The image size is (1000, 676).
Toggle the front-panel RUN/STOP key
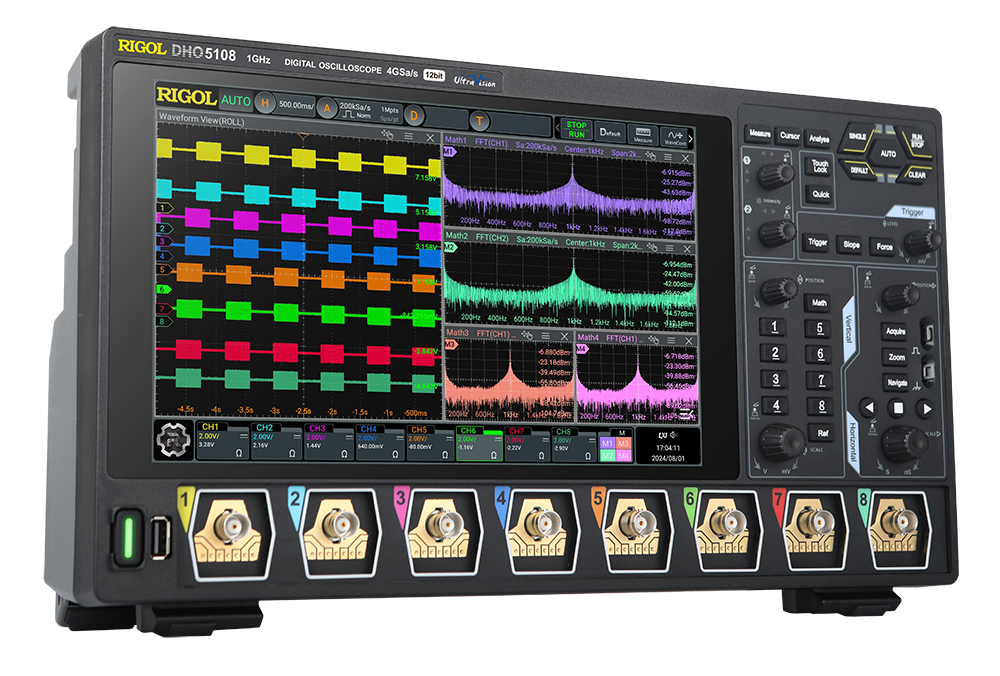click(x=916, y=140)
